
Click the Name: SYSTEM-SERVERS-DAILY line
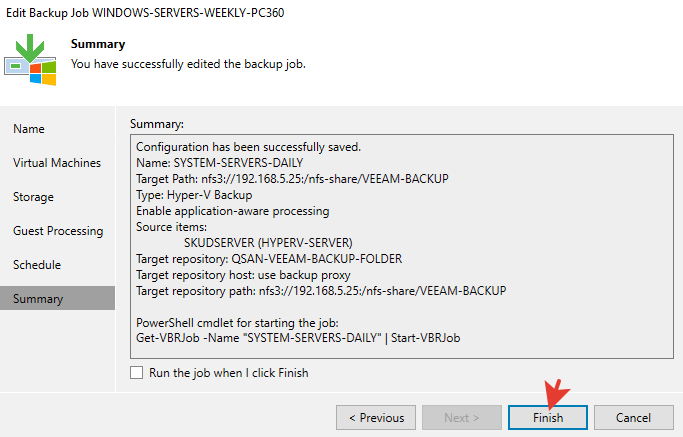coord(219,162)
